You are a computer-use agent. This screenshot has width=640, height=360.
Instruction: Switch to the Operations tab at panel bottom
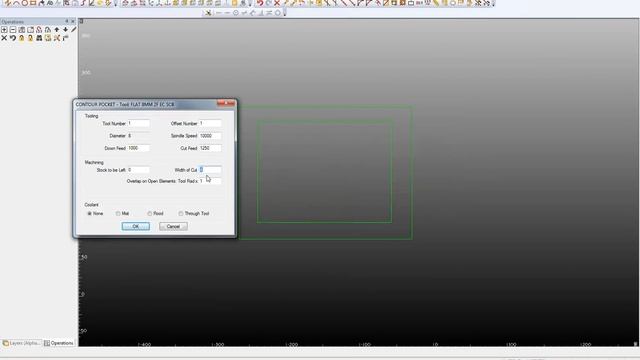59,343
